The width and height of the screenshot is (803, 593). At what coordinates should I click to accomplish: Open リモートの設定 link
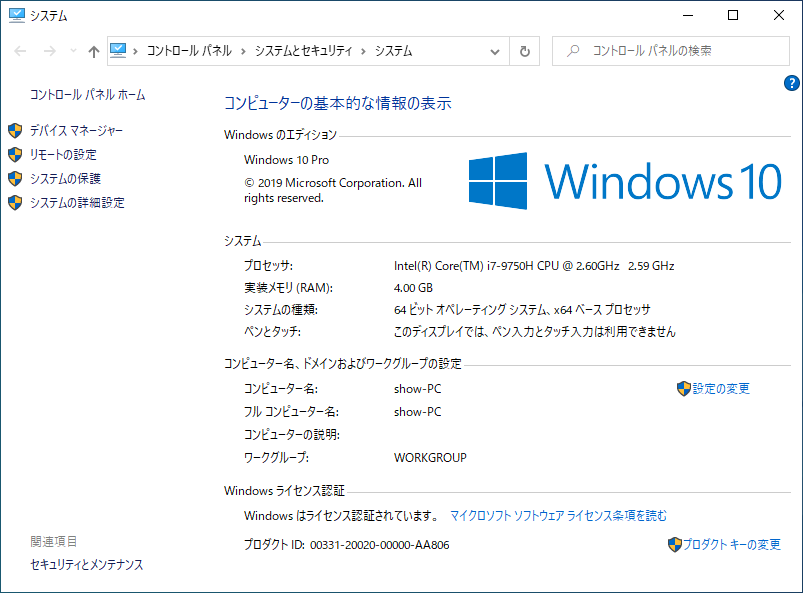[x=63, y=155]
